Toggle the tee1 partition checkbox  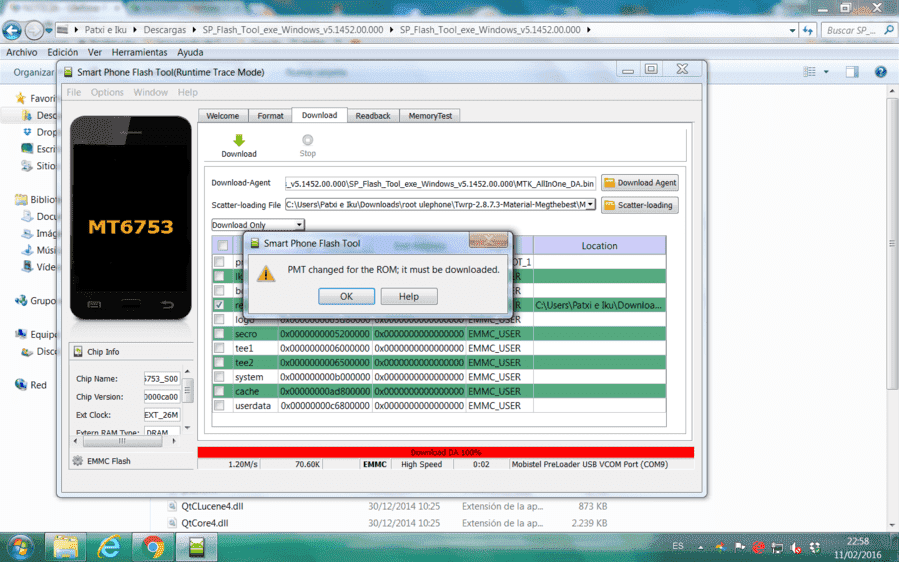(219, 348)
